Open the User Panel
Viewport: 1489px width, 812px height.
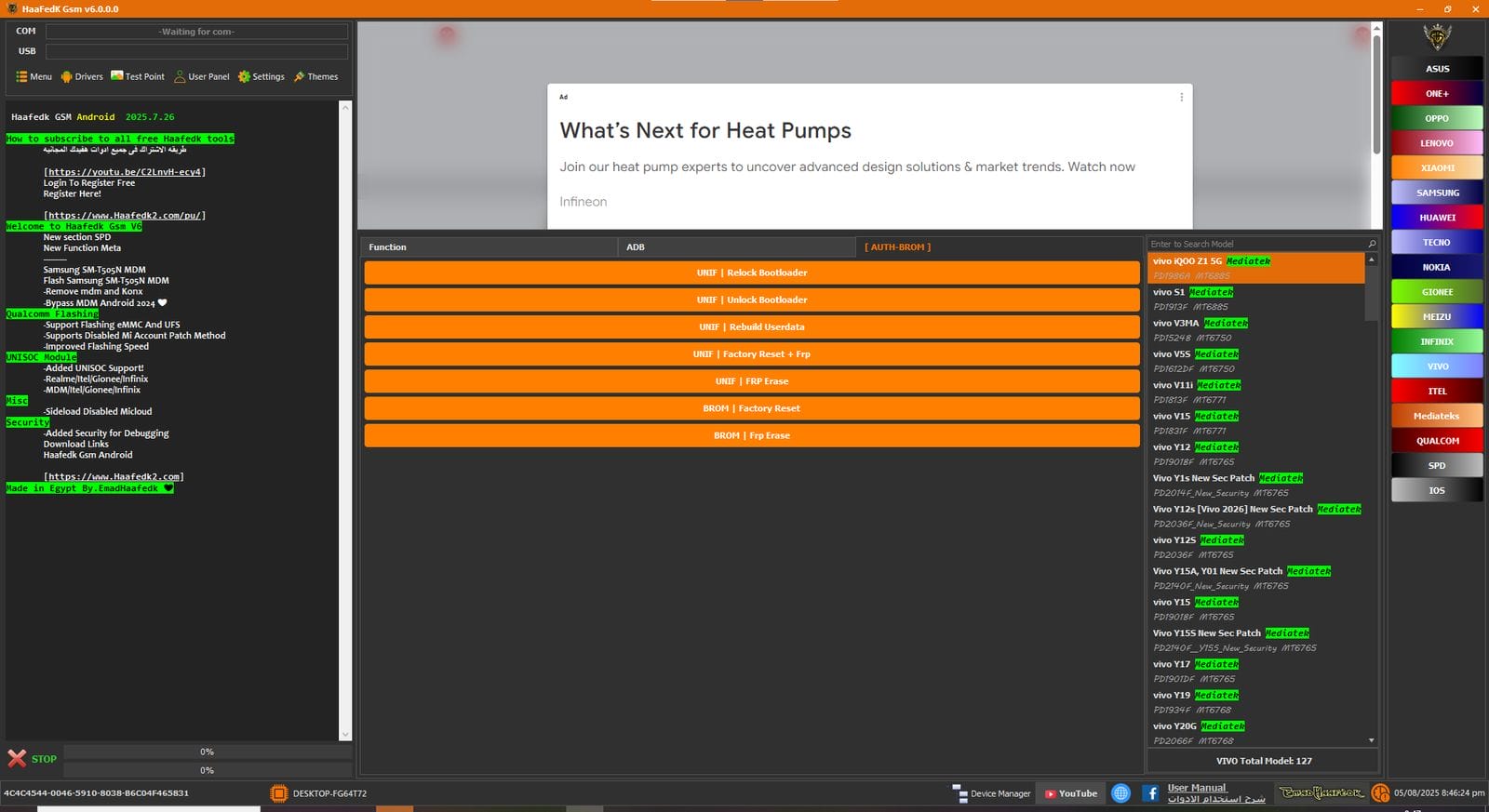point(181,77)
